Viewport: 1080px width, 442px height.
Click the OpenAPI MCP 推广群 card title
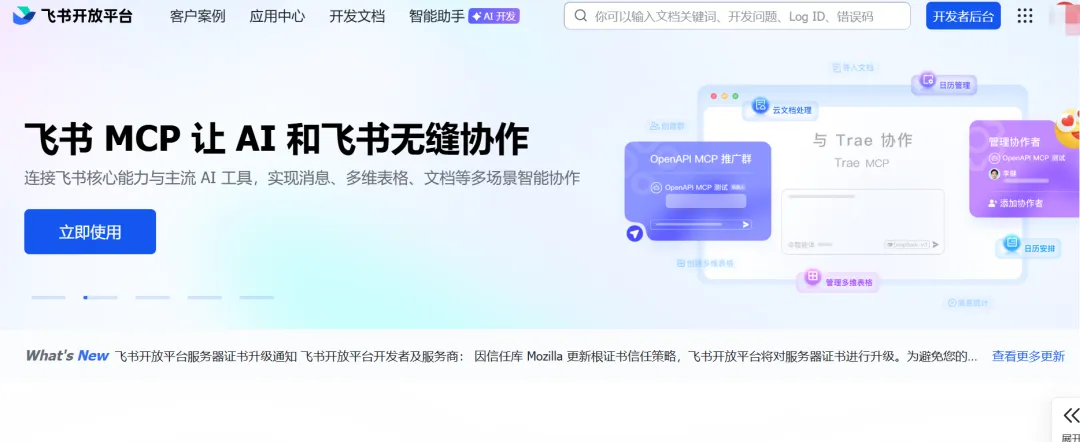[698, 159]
